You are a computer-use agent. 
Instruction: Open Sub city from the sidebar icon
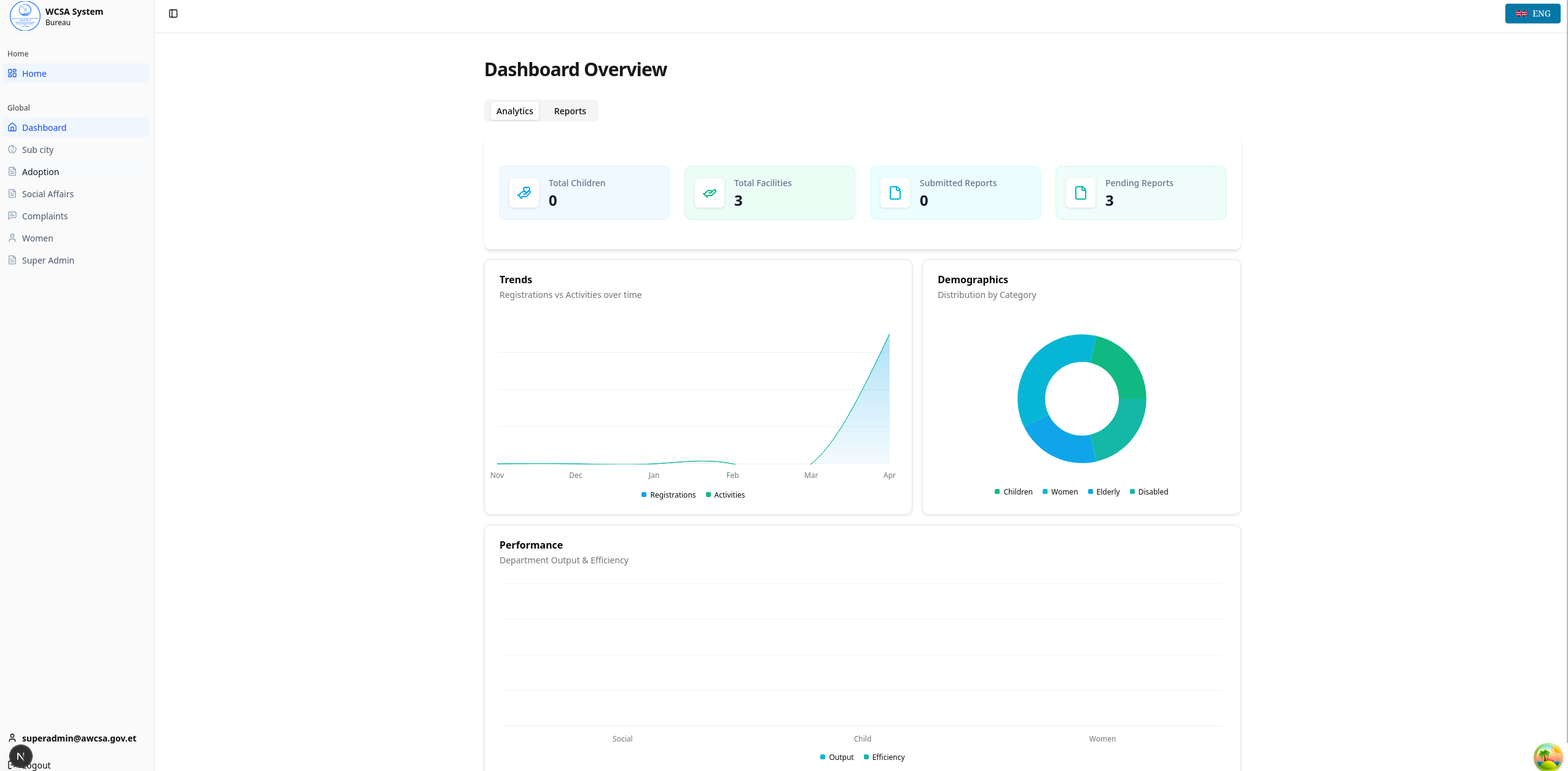(x=13, y=149)
